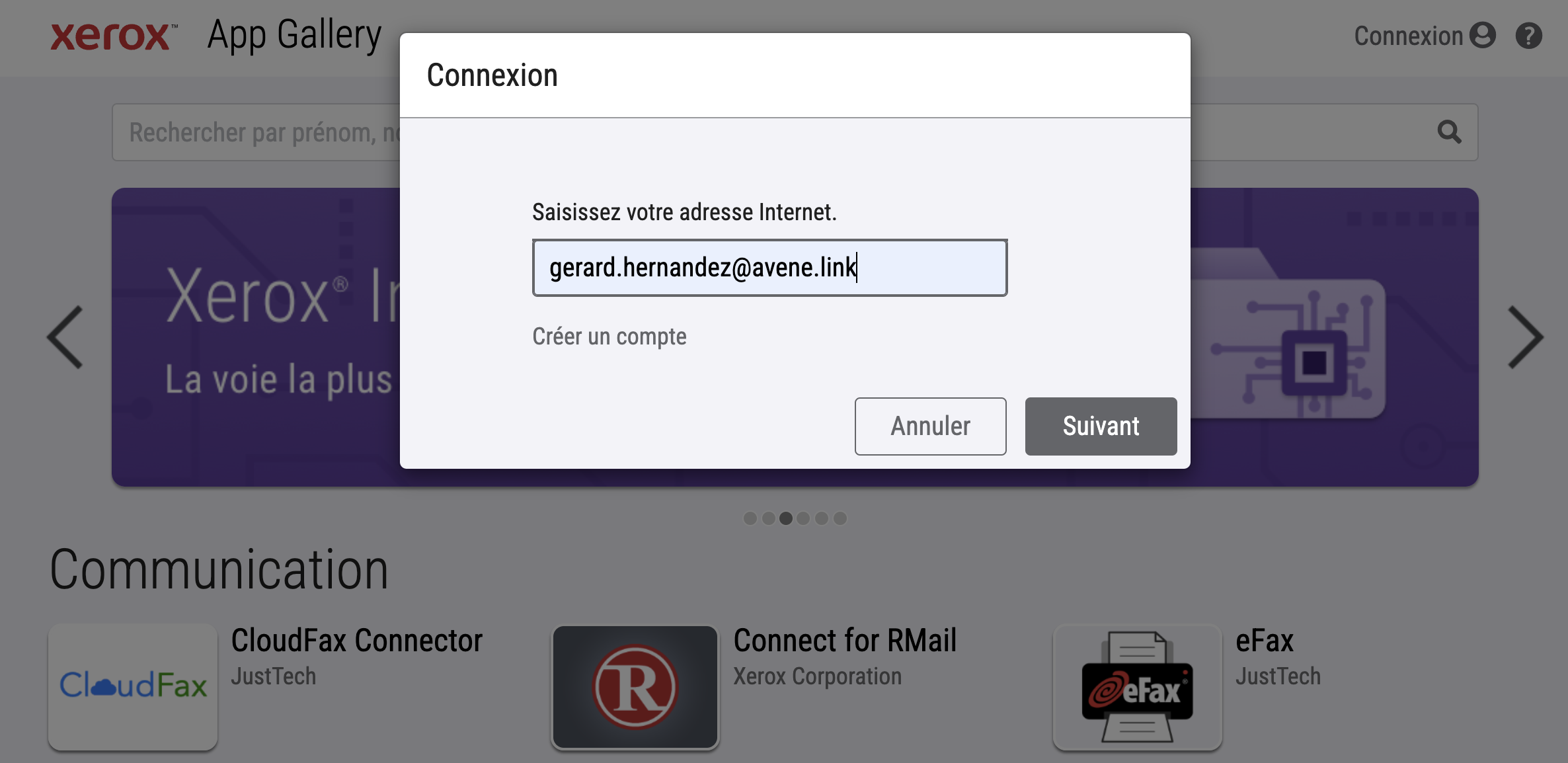
Task: Open the CloudFax Connector title link
Action: (x=357, y=641)
